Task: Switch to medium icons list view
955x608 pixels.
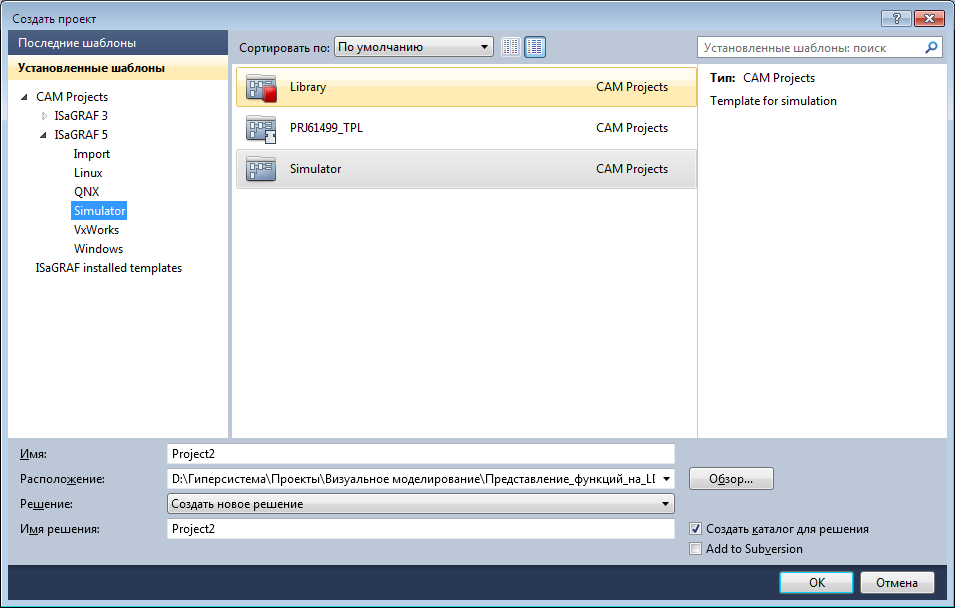Action: [535, 47]
